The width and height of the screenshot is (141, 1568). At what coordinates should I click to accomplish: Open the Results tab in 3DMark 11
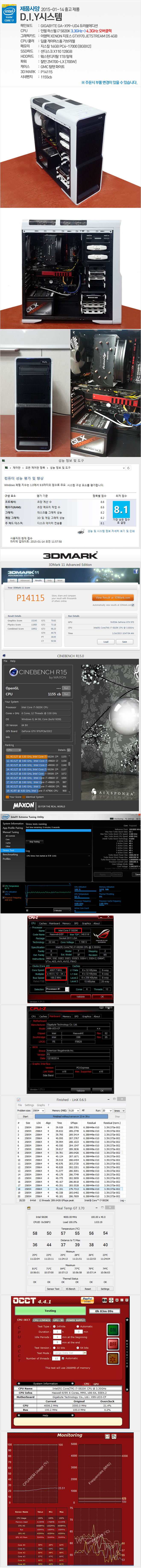(x=38, y=581)
